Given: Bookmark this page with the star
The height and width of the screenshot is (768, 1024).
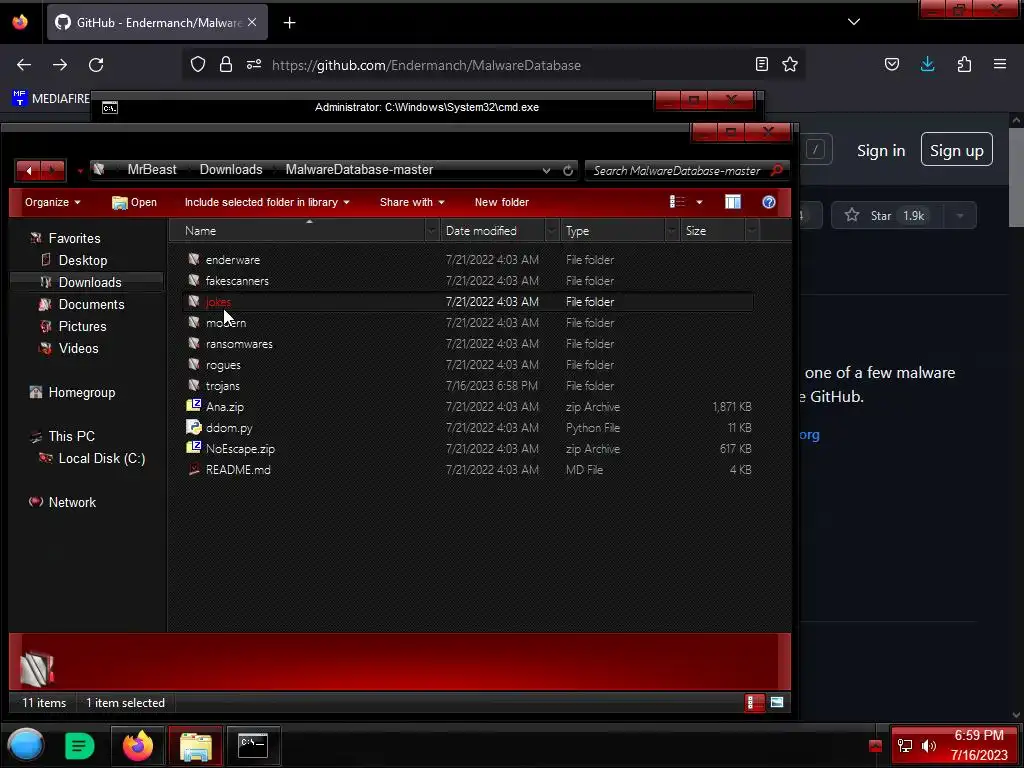Looking at the screenshot, I should [790, 64].
